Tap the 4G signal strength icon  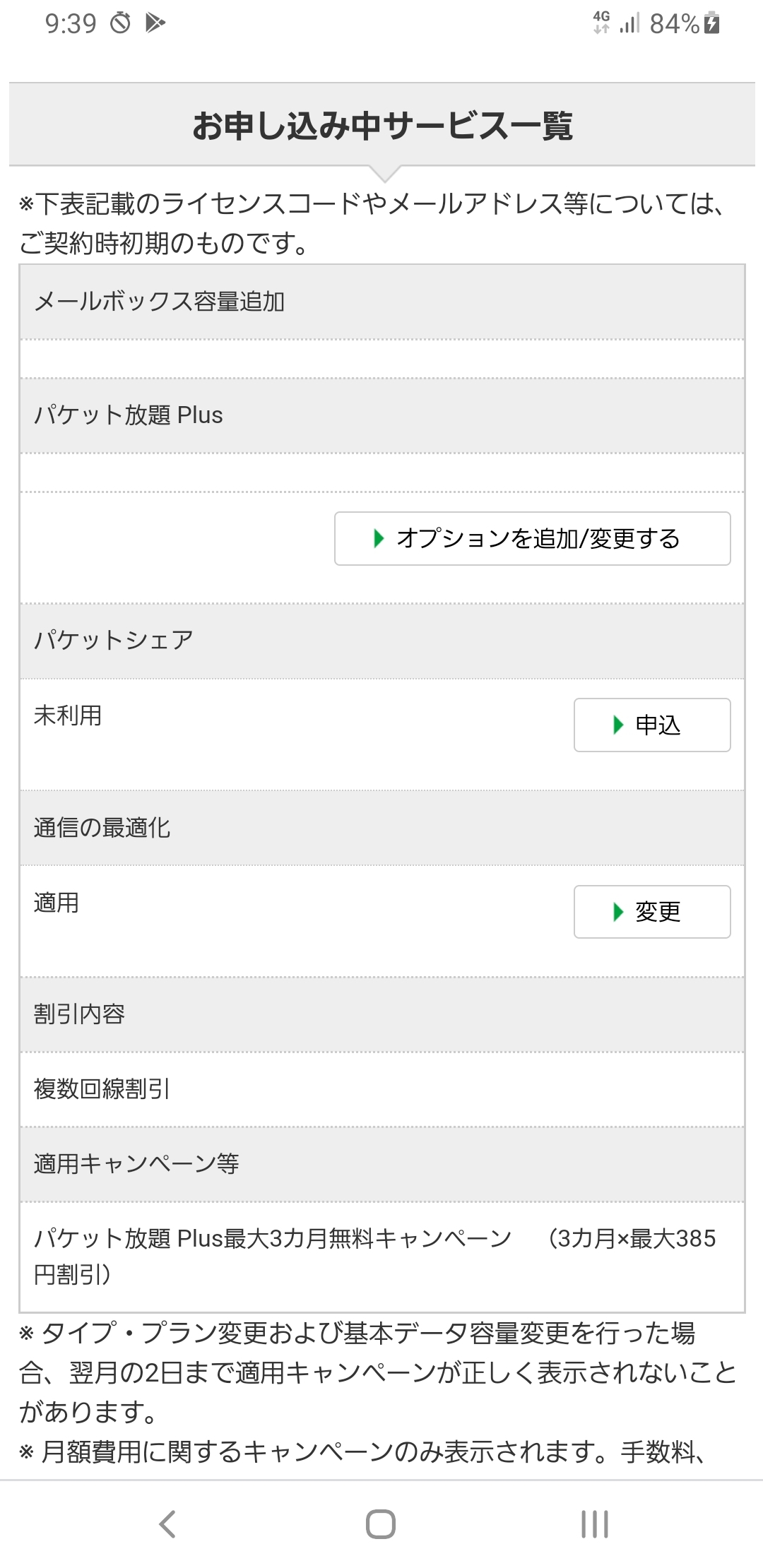[617, 23]
